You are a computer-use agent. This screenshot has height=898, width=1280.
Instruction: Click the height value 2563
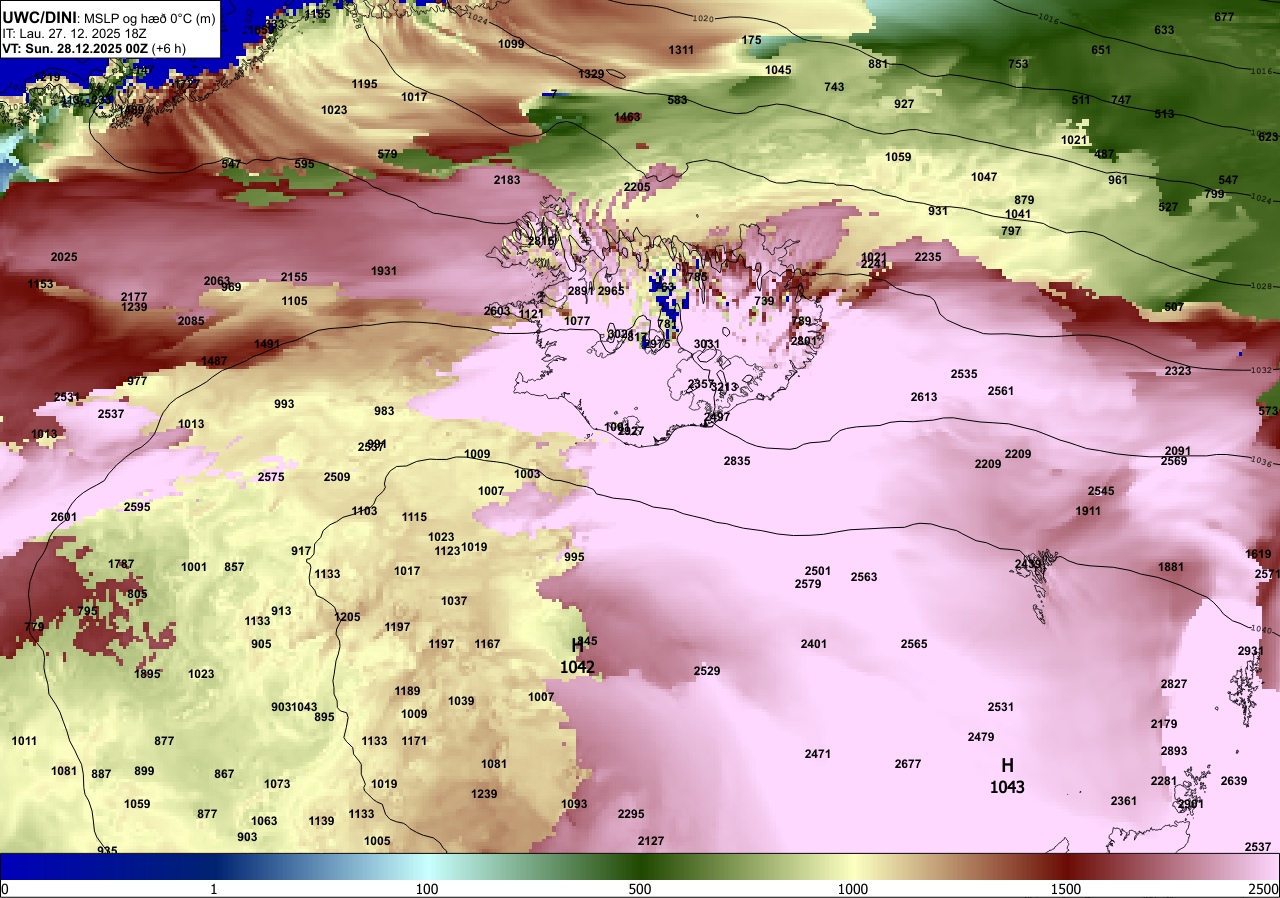pyautogui.click(x=864, y=577)
